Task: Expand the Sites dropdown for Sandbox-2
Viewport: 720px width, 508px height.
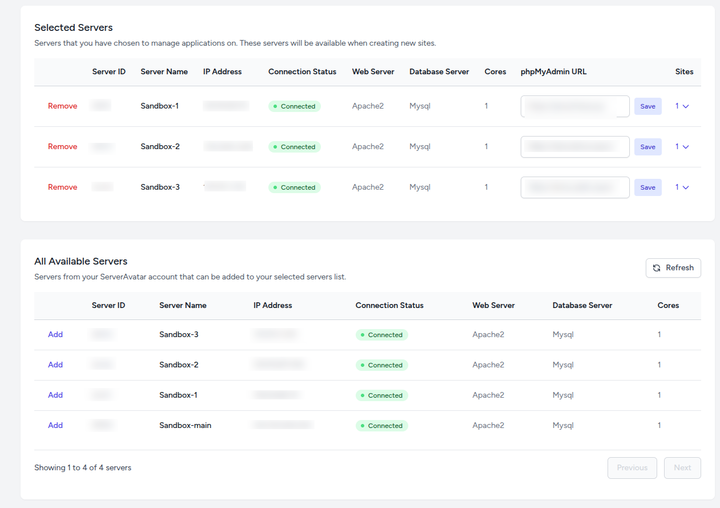Action: 683,147
